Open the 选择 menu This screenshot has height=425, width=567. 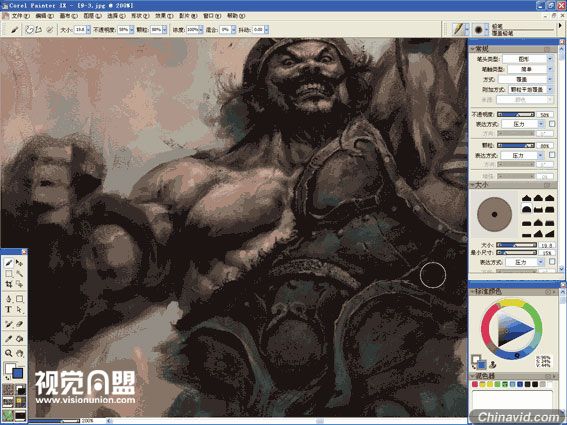(116, 16)
